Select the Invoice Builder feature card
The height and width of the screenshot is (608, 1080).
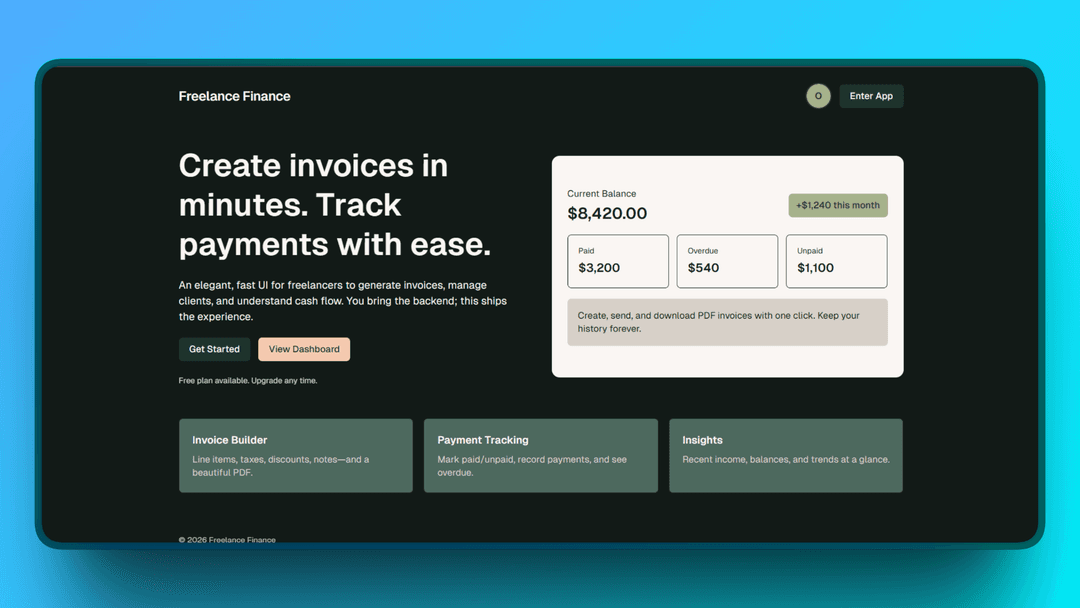(x=295, y=455)
